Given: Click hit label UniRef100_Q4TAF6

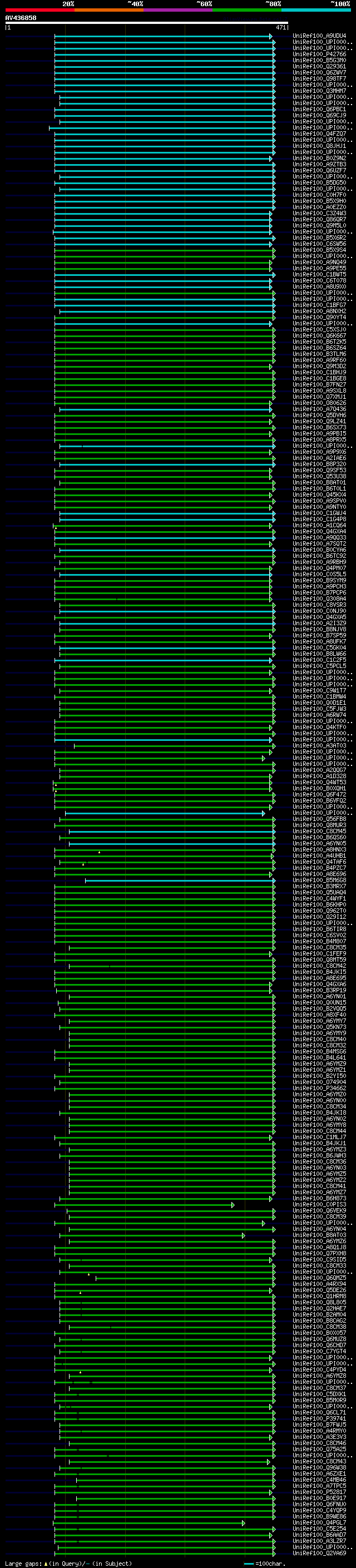Looking at the screenshot, I should [x=319, y=862].
